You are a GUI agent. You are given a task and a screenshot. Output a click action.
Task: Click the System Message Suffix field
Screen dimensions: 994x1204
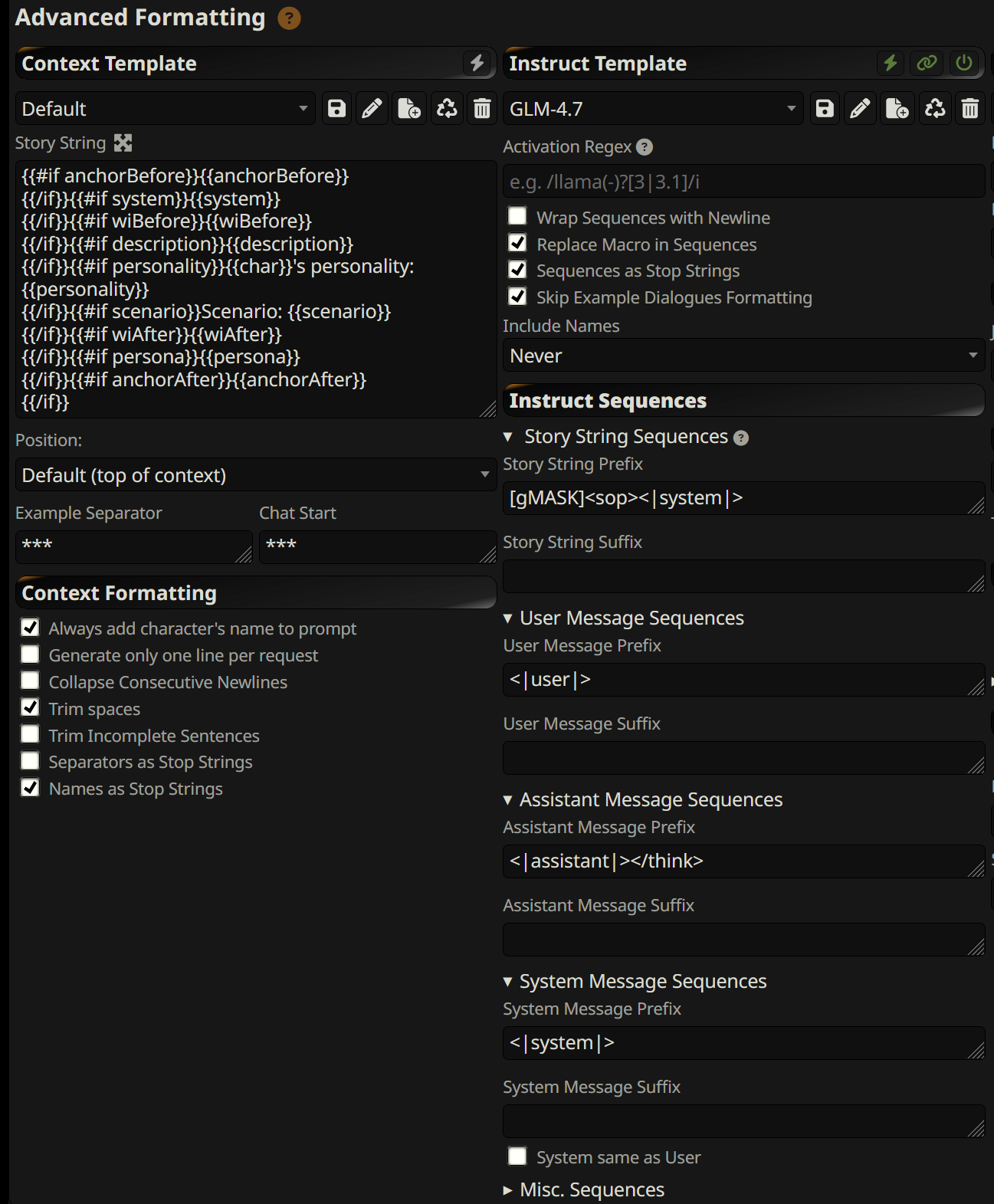point(743,1121)
